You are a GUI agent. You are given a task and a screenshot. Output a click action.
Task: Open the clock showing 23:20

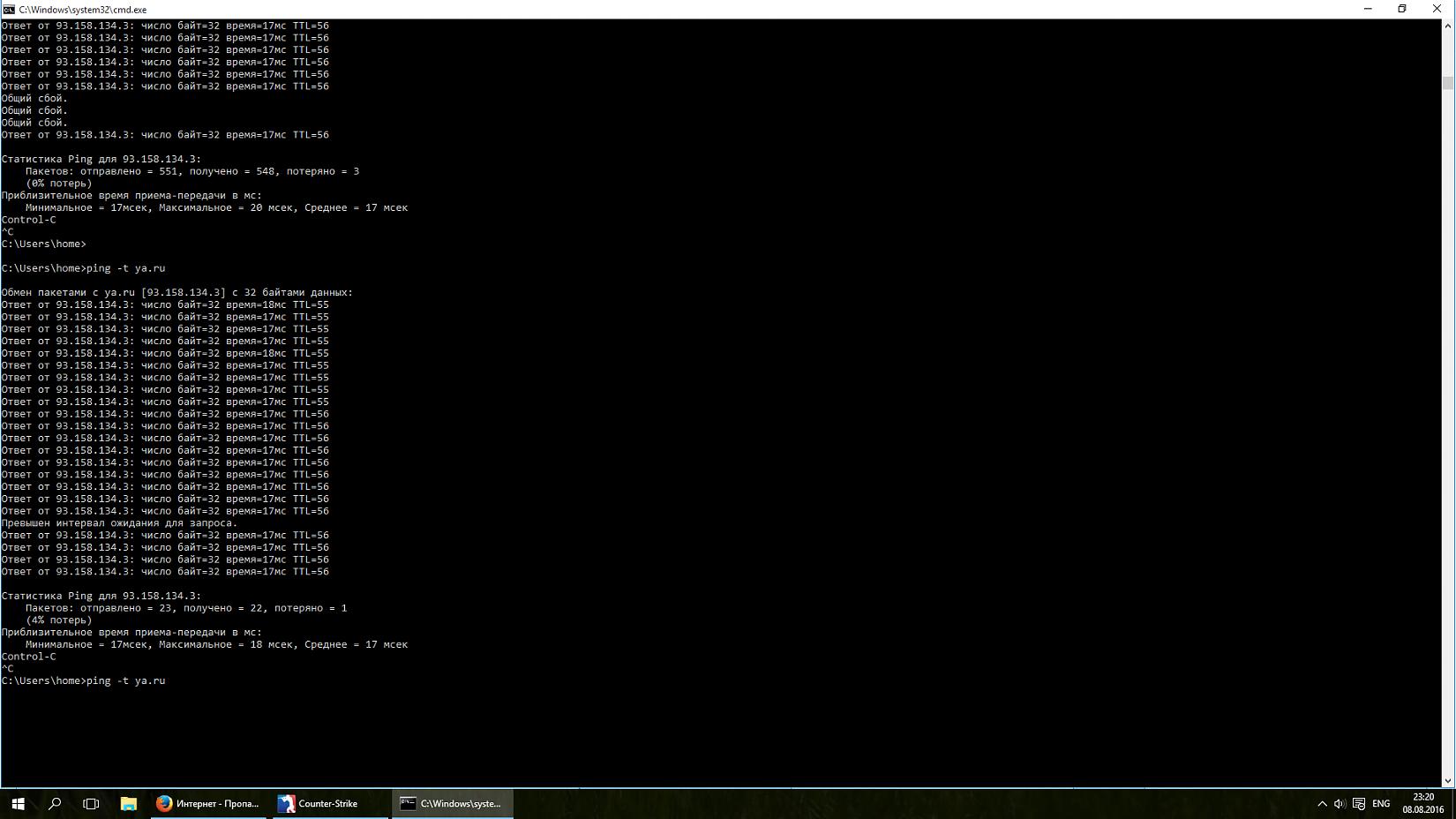click(1422, 803)
